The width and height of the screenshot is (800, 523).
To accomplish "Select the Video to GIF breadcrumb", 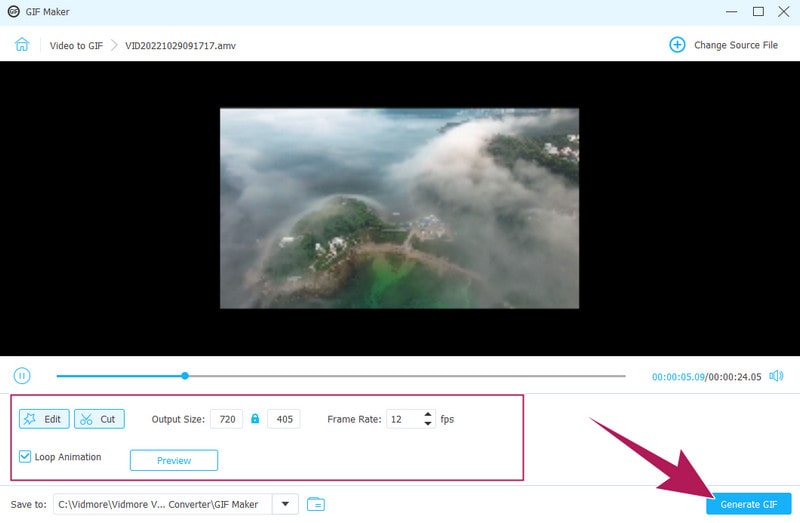I will [x=76, y=45].
